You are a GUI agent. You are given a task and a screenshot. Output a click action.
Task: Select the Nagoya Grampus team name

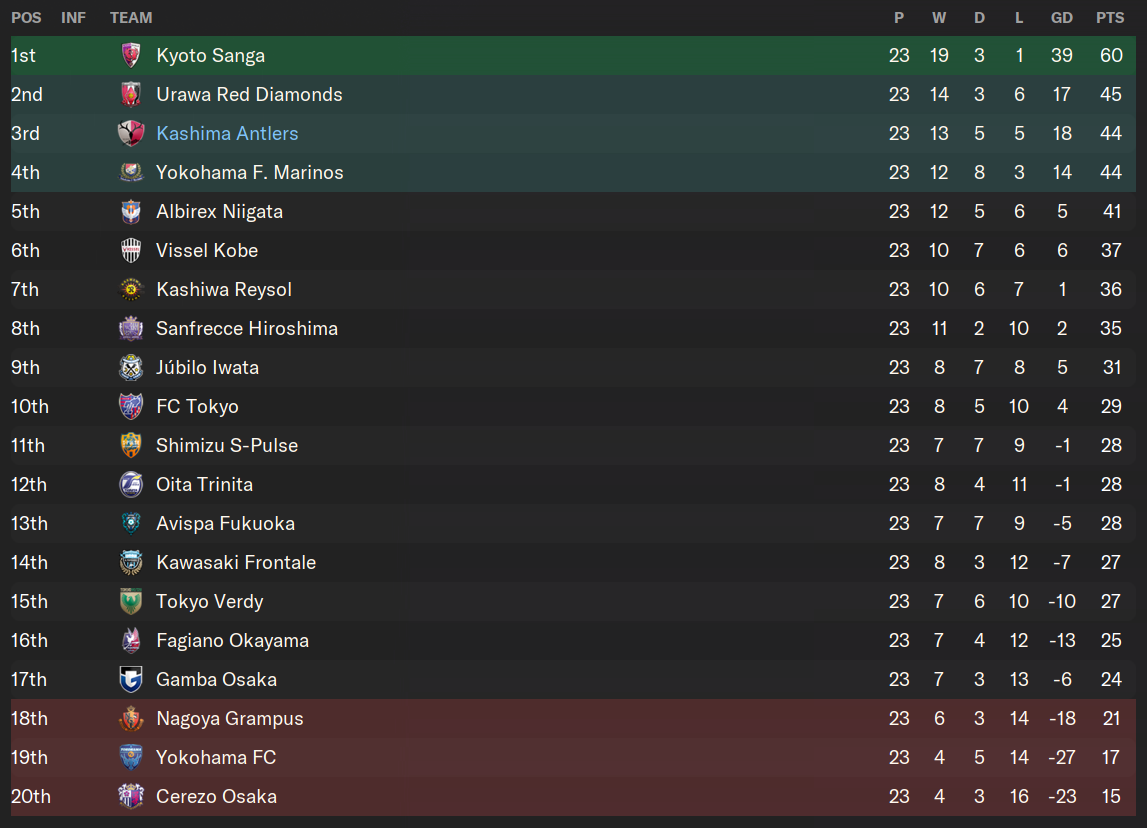[x=230, y=718]
